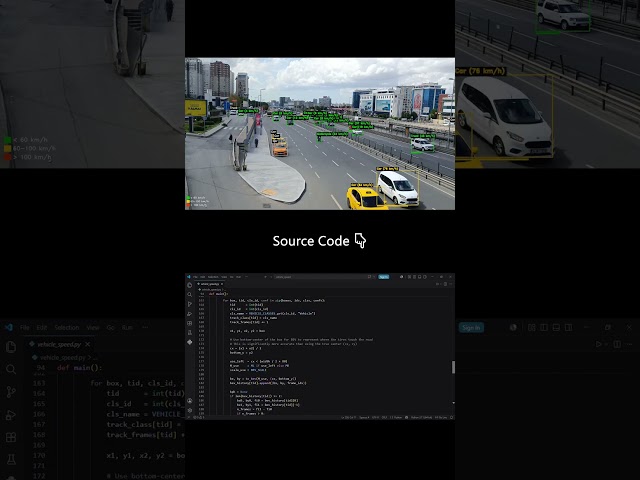640x480 pixels.
Task: Open Run and Debug in large dimmed sidebar
Action: pos(11,415)
